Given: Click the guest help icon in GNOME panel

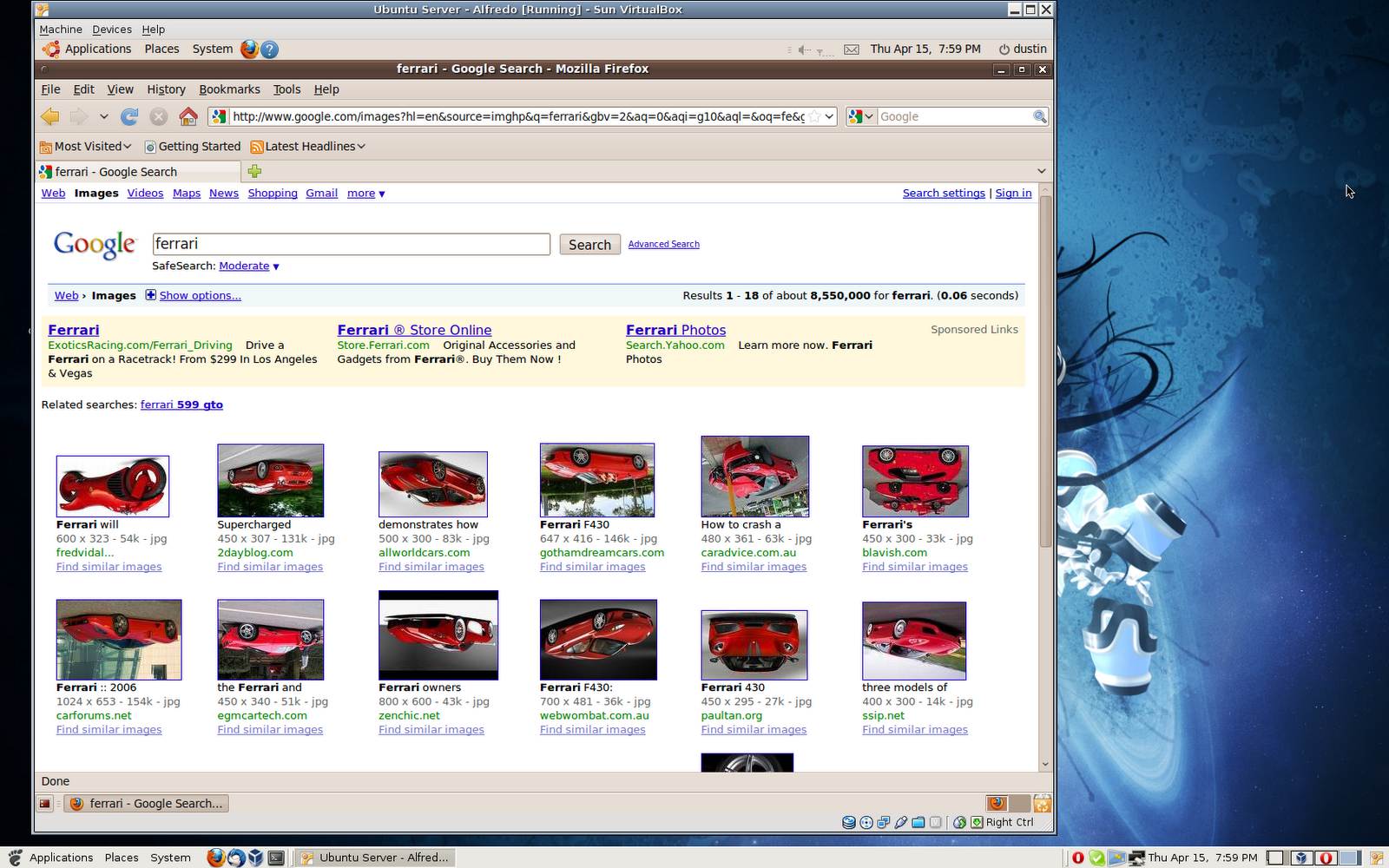Looking at the screenshot, I should (270, 49).
